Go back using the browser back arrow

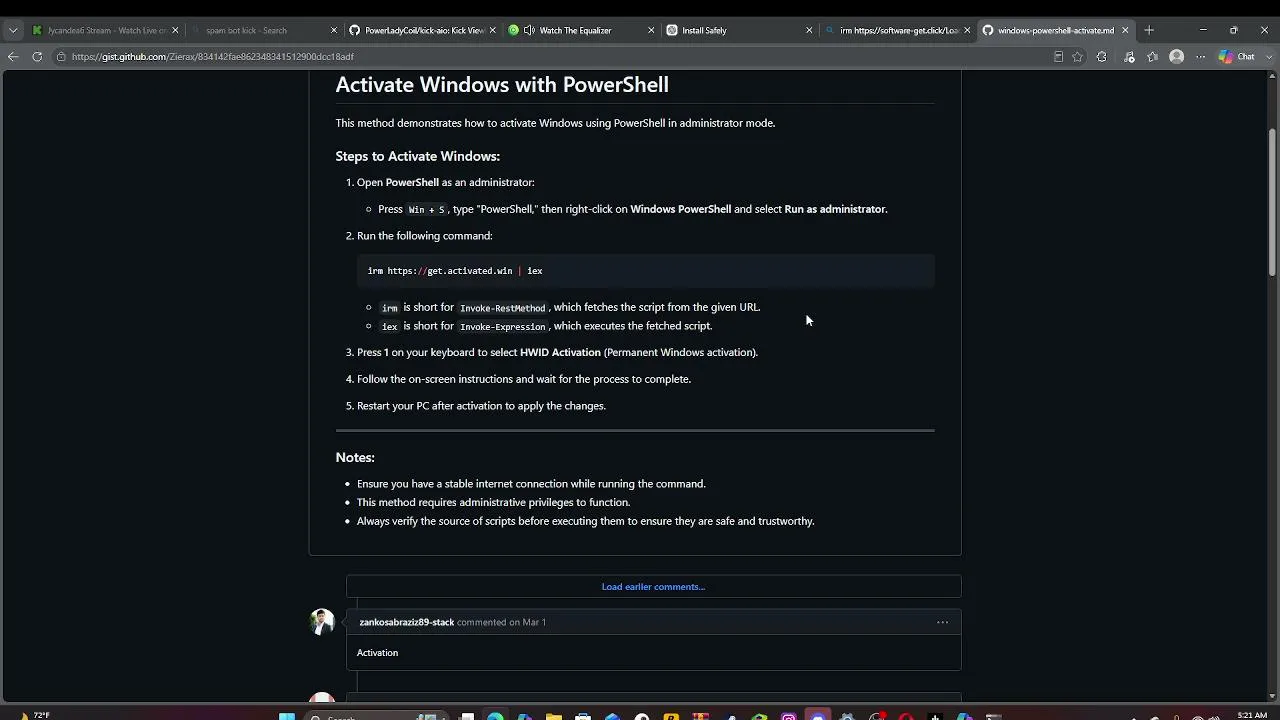point(13,57)
